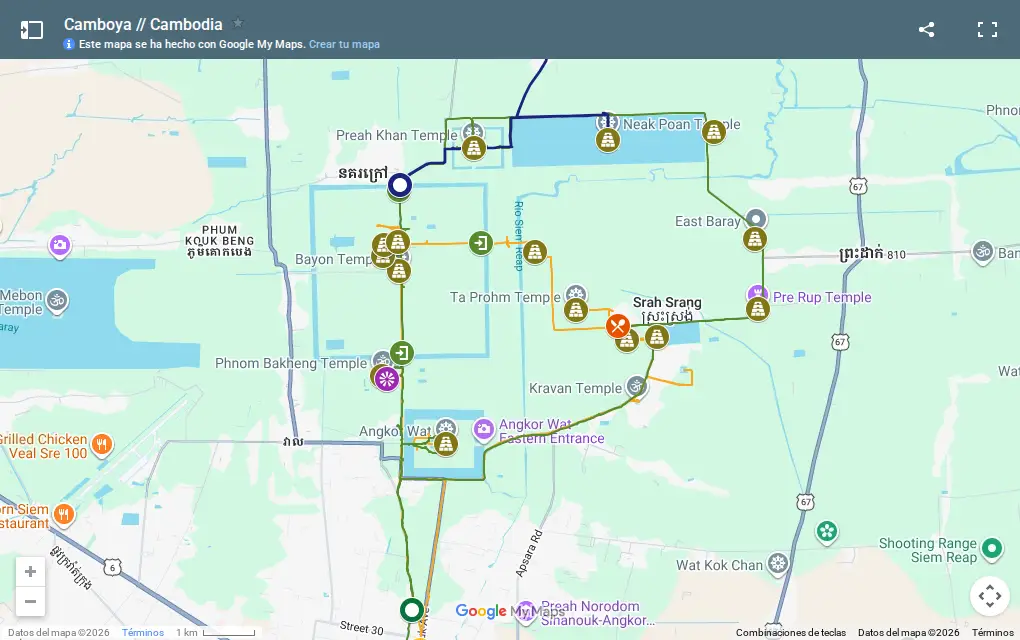Select the purple flower marker at Phnom Bakheng
1020x640 pixels.
pos(386,379)
